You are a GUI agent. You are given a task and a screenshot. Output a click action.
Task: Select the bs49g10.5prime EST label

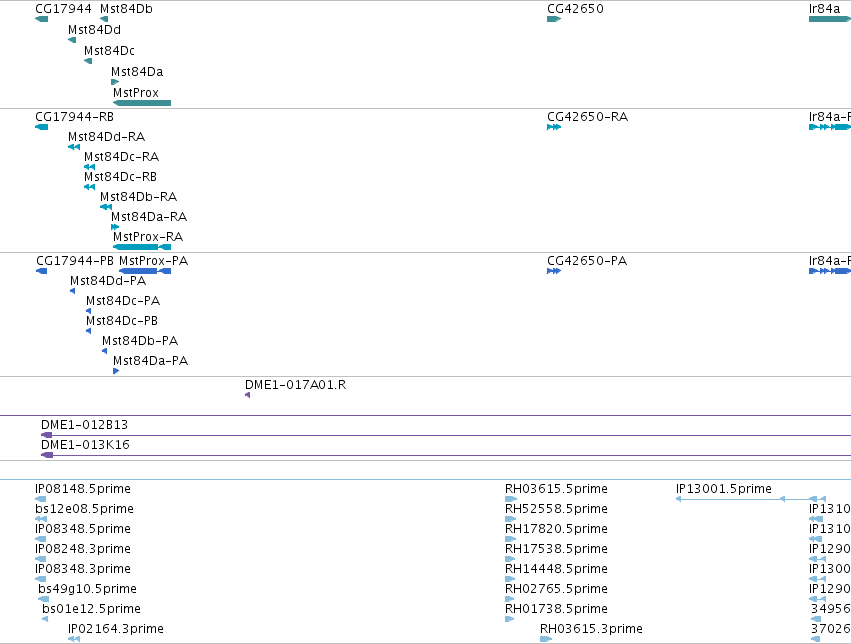[87, 589]
